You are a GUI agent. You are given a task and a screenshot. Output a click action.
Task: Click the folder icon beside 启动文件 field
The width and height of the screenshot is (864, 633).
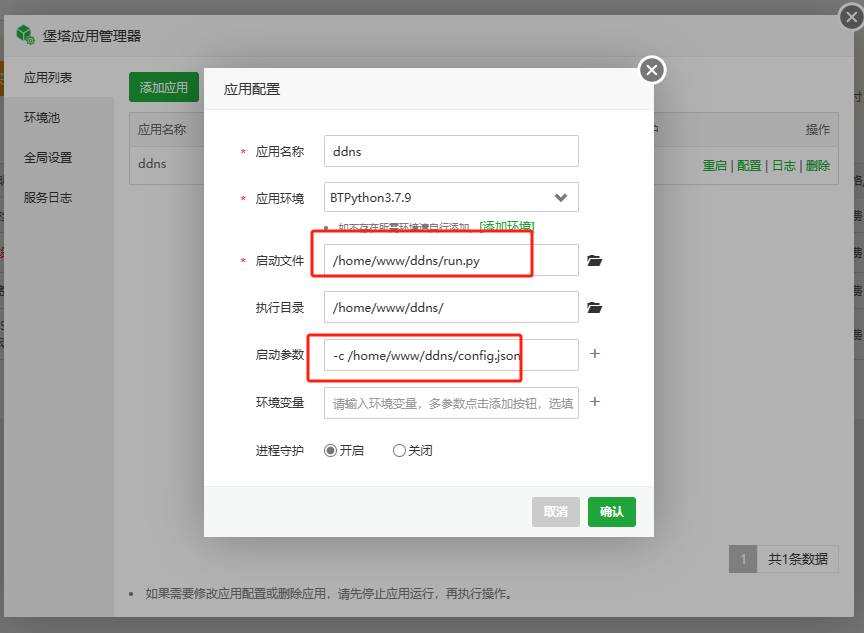click(x=595, y=261)
